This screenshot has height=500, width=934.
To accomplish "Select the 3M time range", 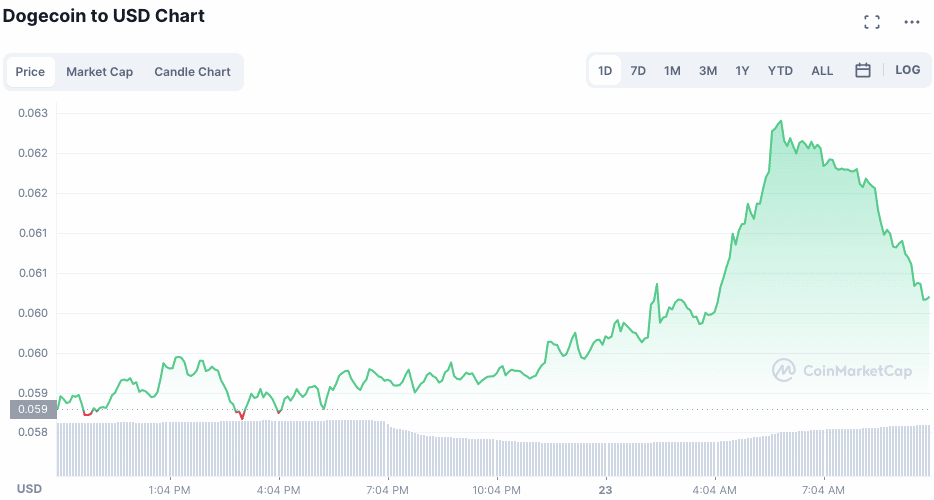I will pyautogui.click(x=708, y=71).
